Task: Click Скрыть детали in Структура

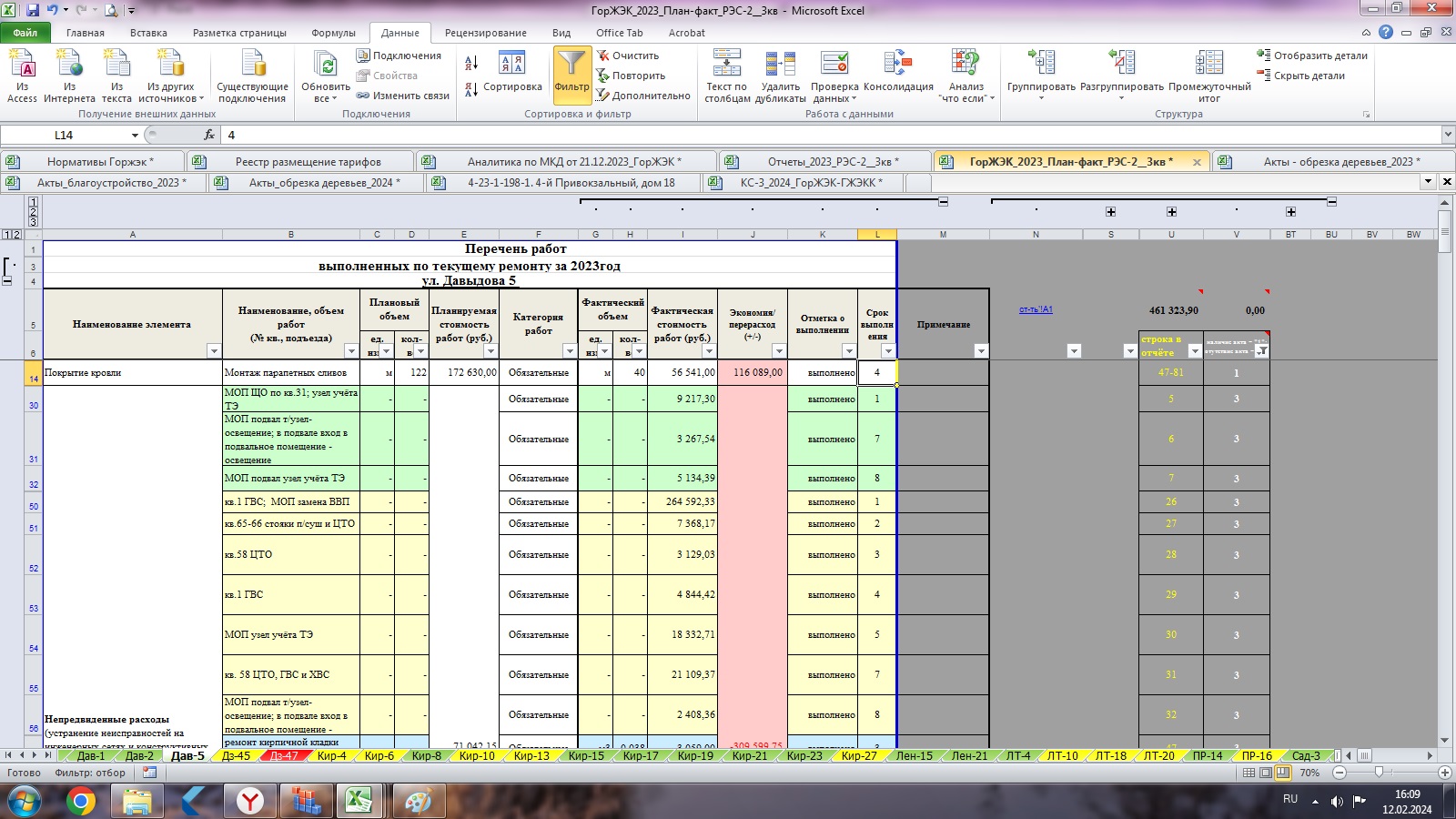Action: tap(1300, 76)
